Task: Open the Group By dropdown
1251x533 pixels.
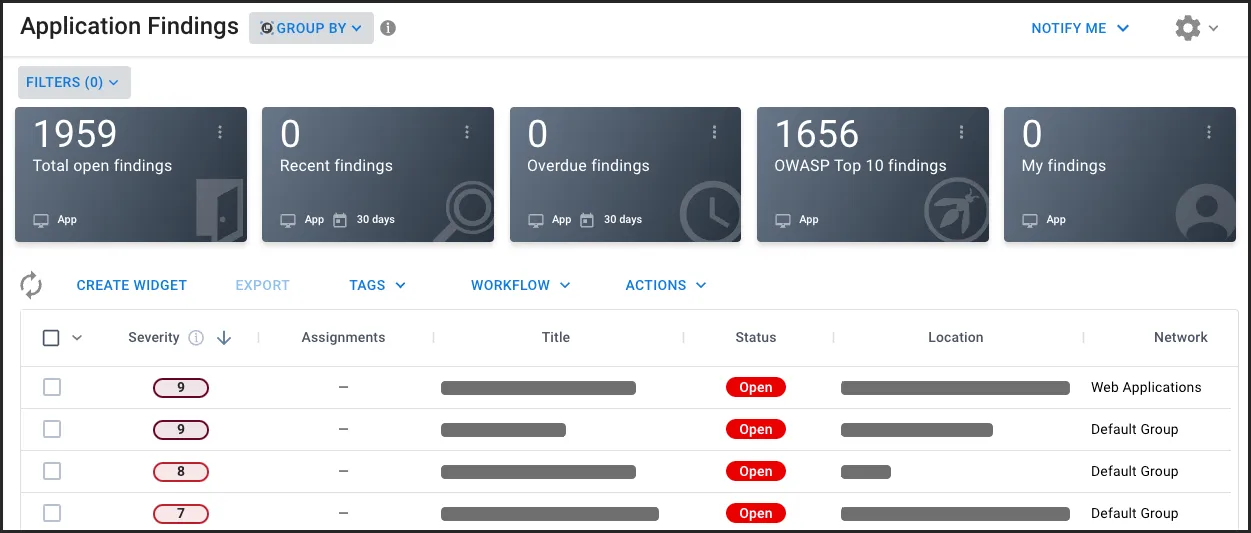Action: point(311,28)
